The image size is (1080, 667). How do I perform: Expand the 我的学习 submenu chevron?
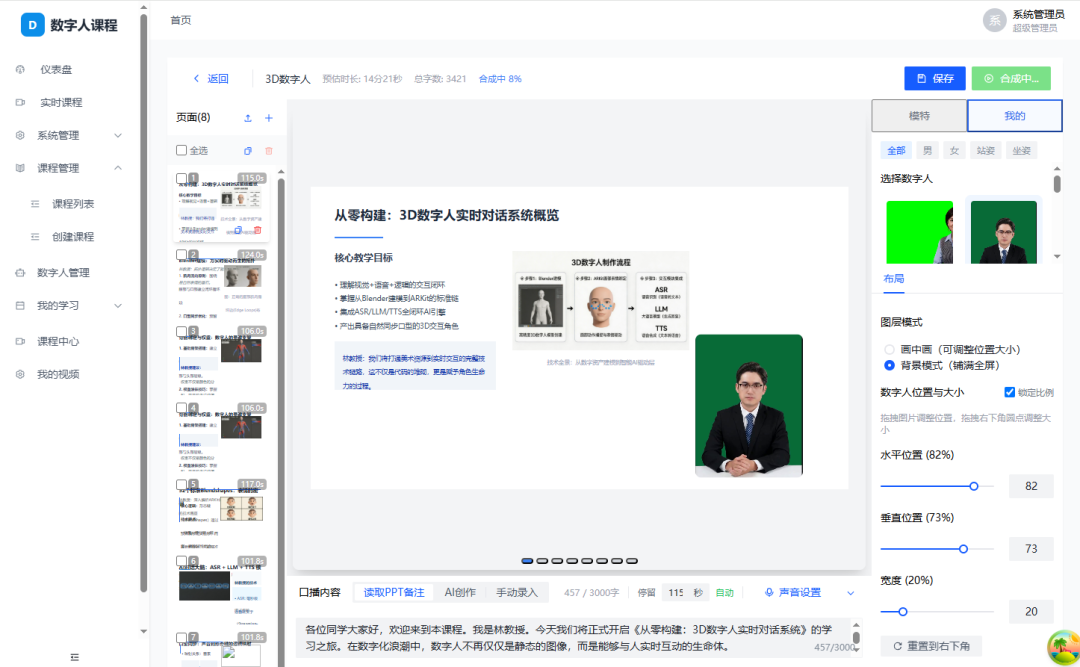point(118,306)
